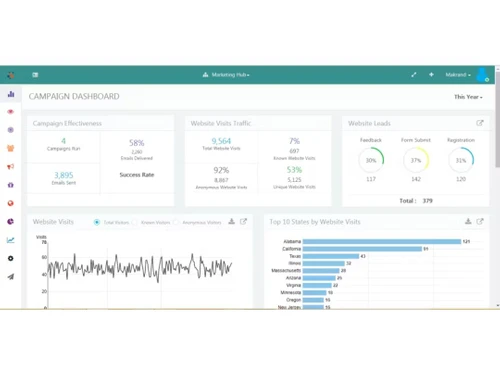Screen dimensions: 500x375
Task: Open the purple pie chart sidebar icon
Action: click(x=11, y=221)
